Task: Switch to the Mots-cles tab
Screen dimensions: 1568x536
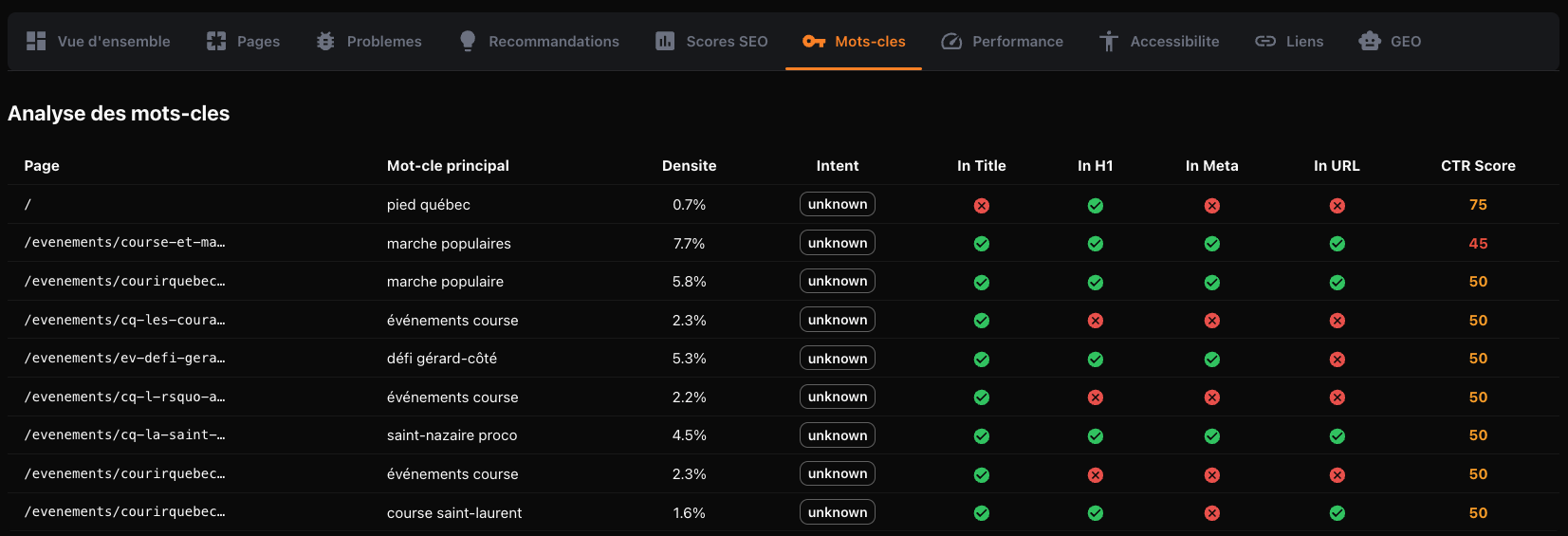Action: [854, 41]
